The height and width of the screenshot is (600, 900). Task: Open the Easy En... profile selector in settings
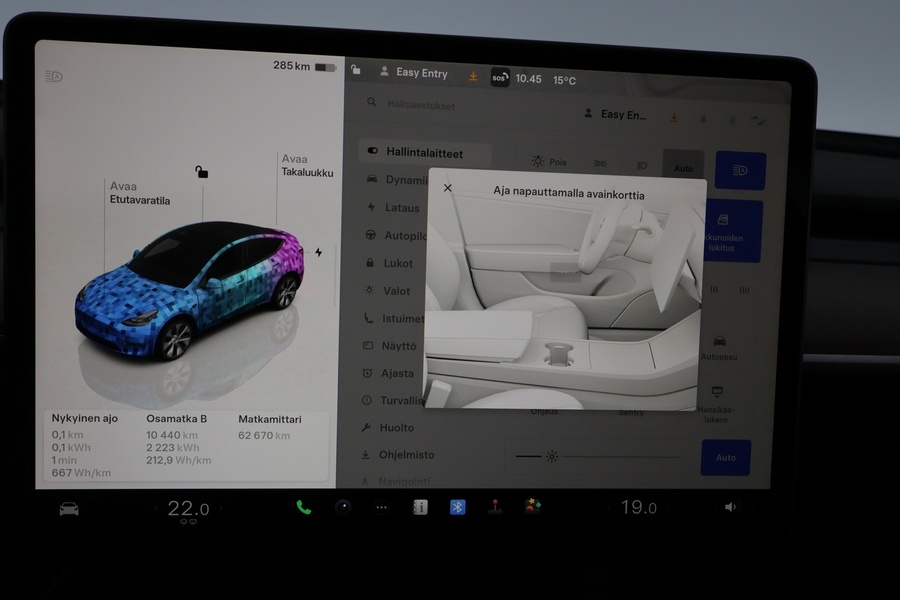tap(620, 114)
